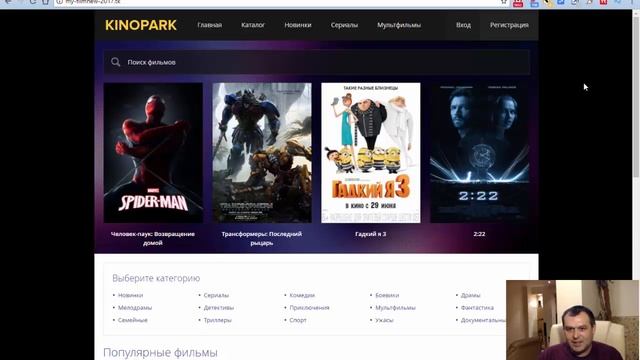The image size is (640, 360).
Task: Go to Новинки in top navigation
Action: [298, 25]
